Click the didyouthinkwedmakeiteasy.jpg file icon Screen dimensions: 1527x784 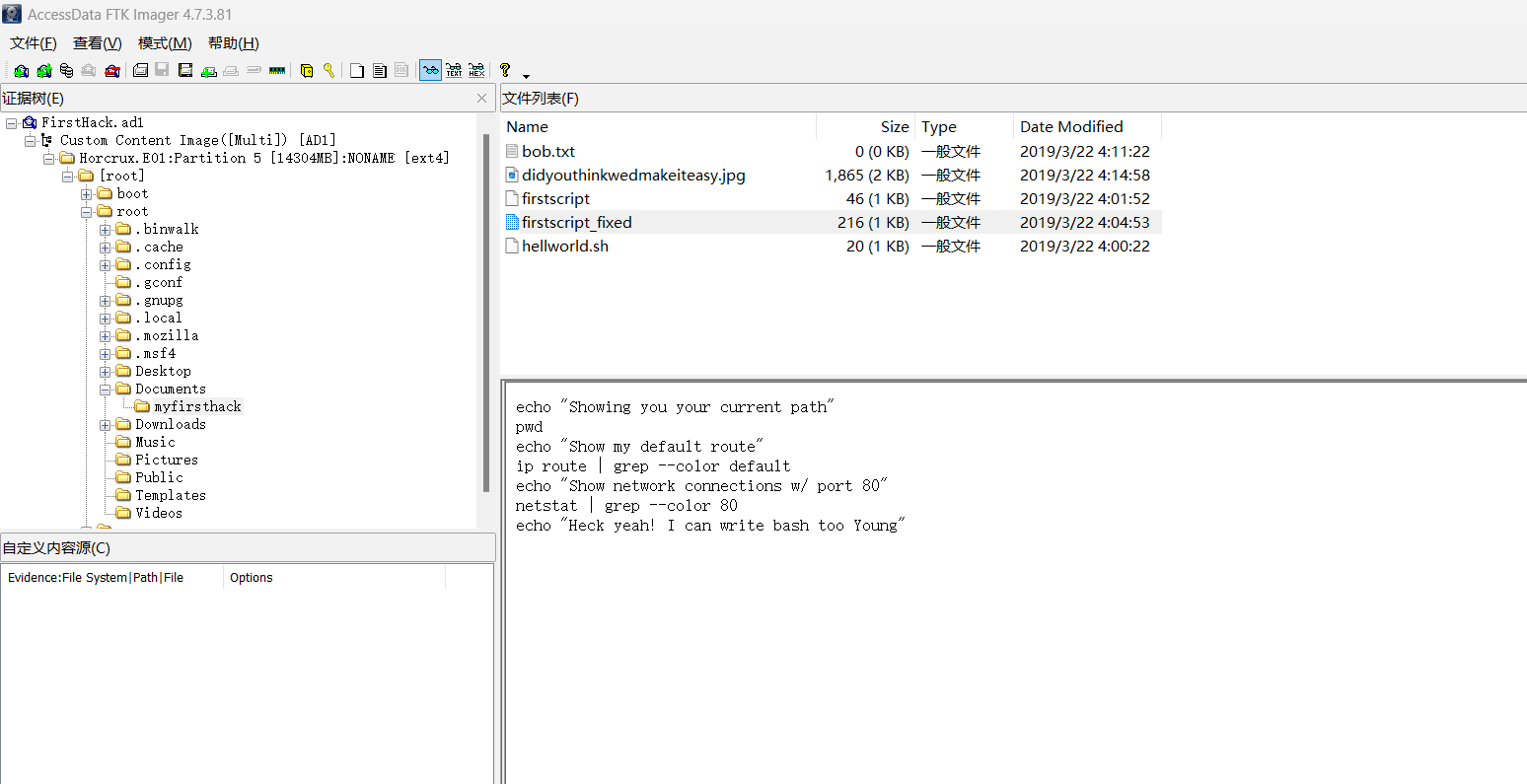coord(512,175)
